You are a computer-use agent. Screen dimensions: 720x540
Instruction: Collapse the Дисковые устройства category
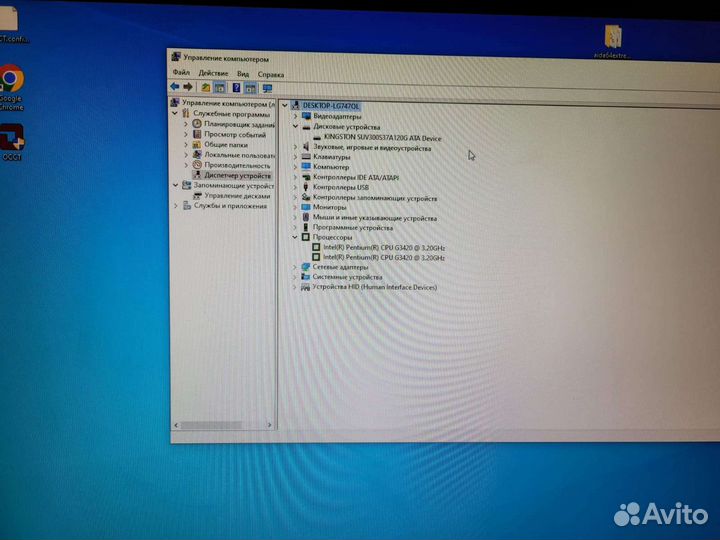[296, 126]
